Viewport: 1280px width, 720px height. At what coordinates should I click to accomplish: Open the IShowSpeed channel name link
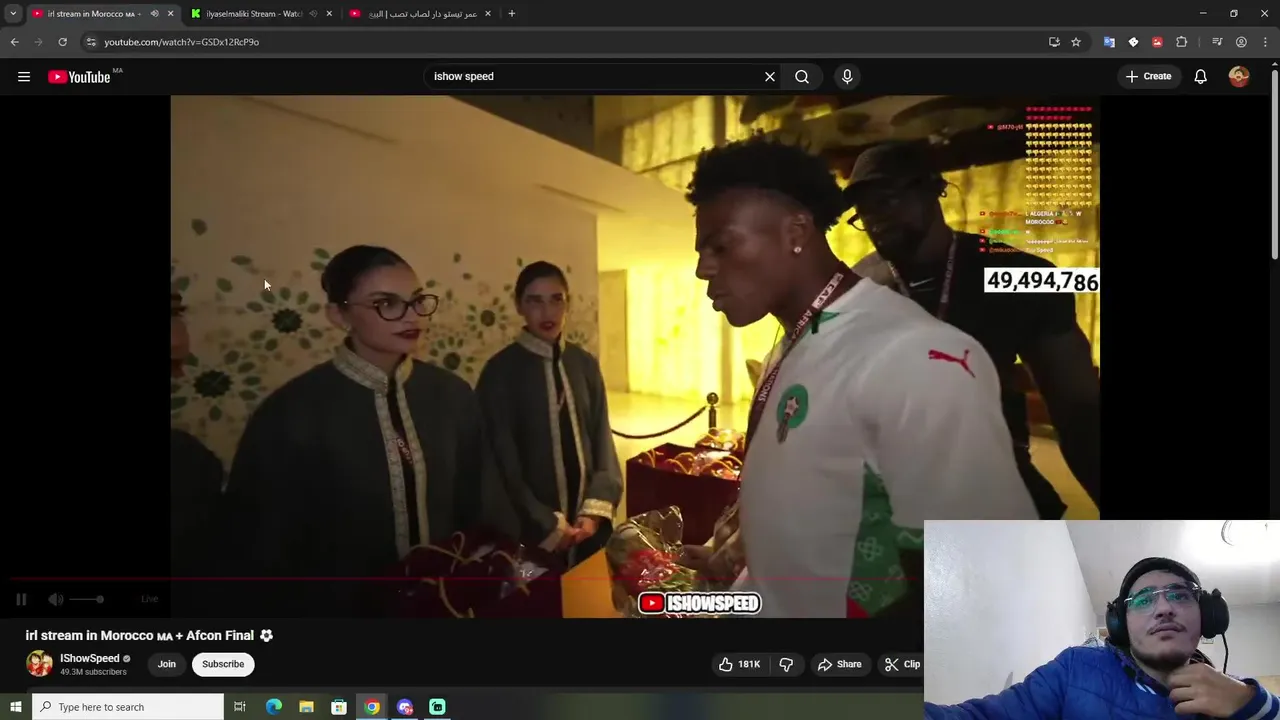pyautogui.click(x=89, y=658)
